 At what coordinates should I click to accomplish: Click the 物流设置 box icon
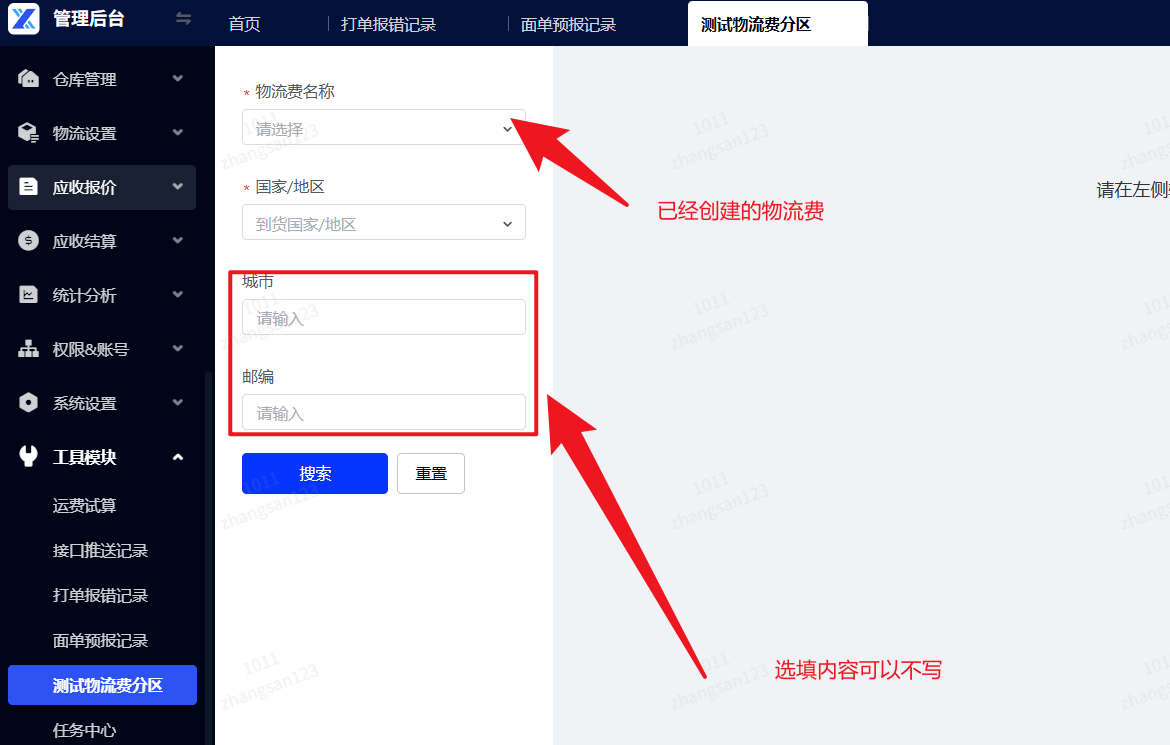(x=28, y=133)
